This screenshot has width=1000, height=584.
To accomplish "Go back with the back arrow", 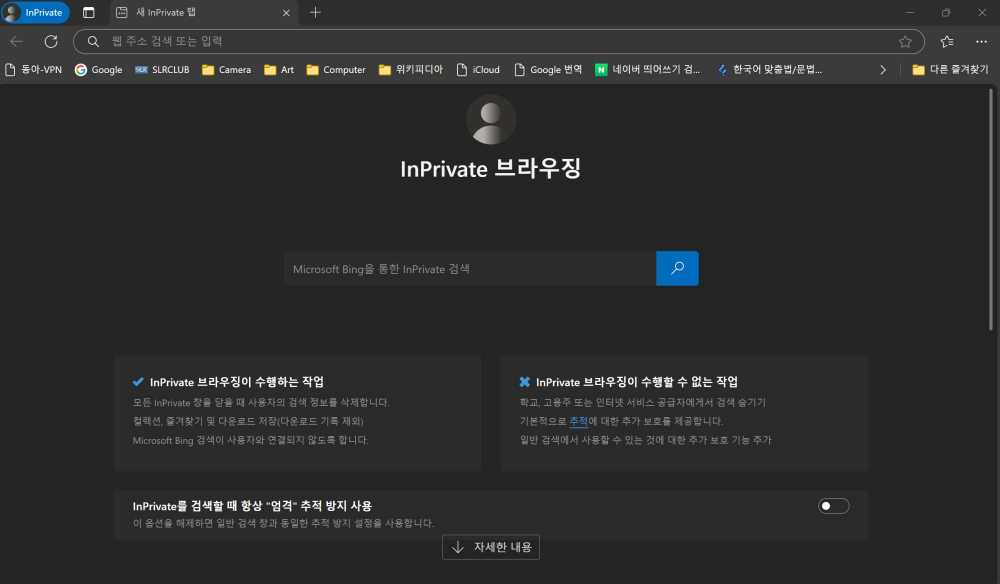I will click(17, 41).
